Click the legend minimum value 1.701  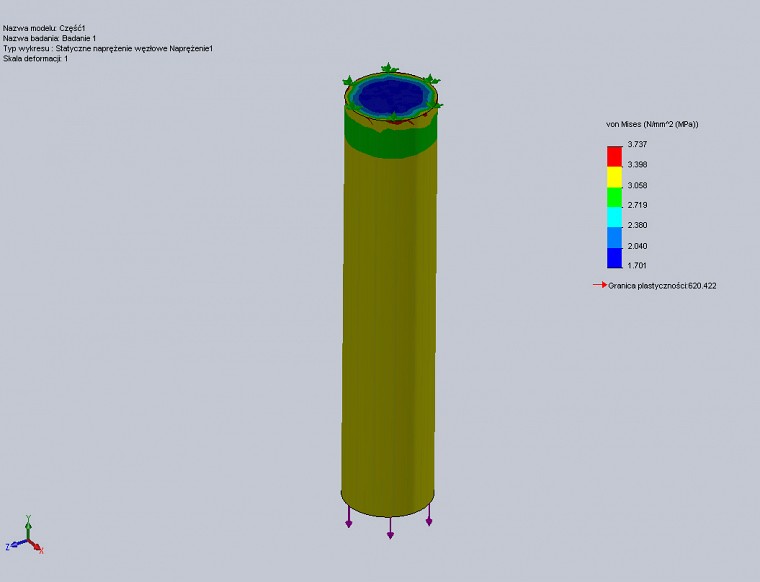point(637,265)
